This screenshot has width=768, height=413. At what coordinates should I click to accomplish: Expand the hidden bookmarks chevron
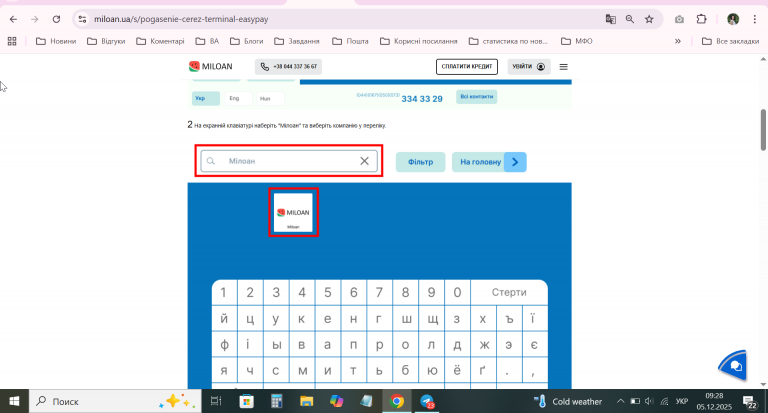point(677,41)
